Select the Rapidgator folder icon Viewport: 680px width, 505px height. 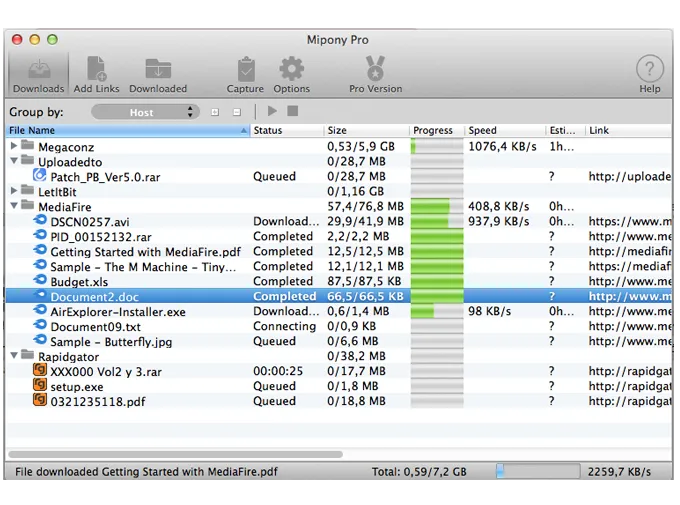pos(27,354)
